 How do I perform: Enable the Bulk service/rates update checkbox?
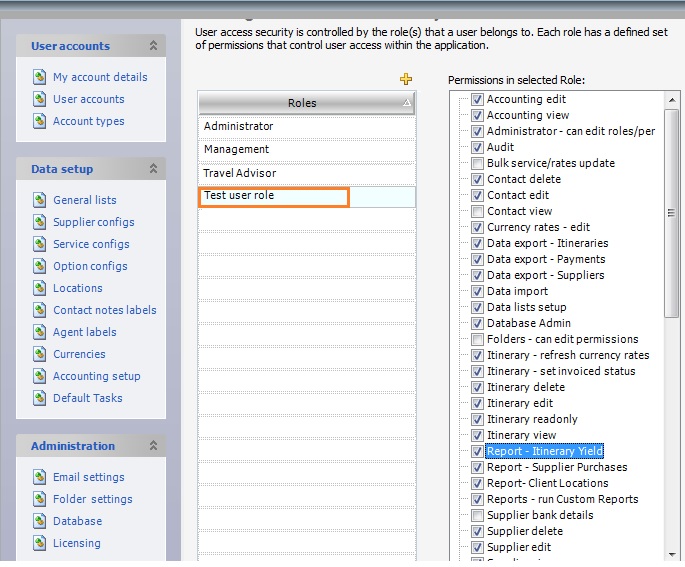(478, 163)
